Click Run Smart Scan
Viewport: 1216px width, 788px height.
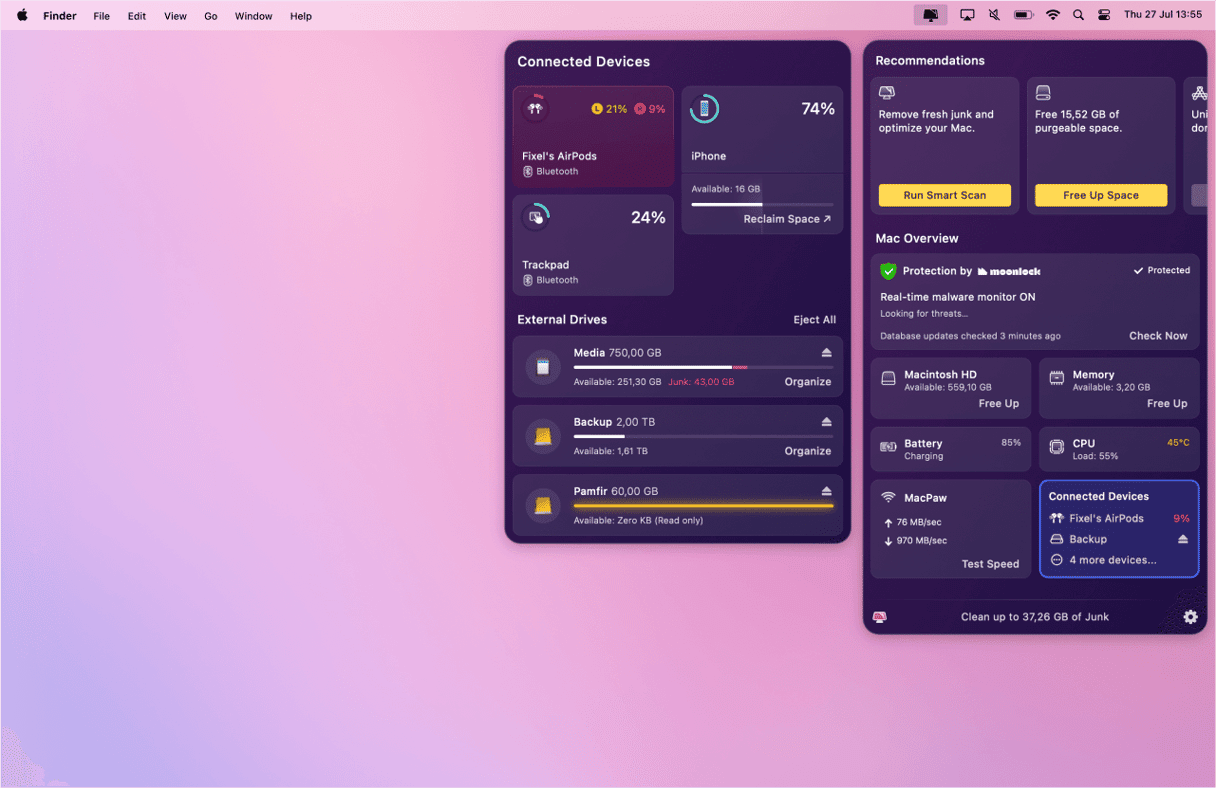(945, 195)
